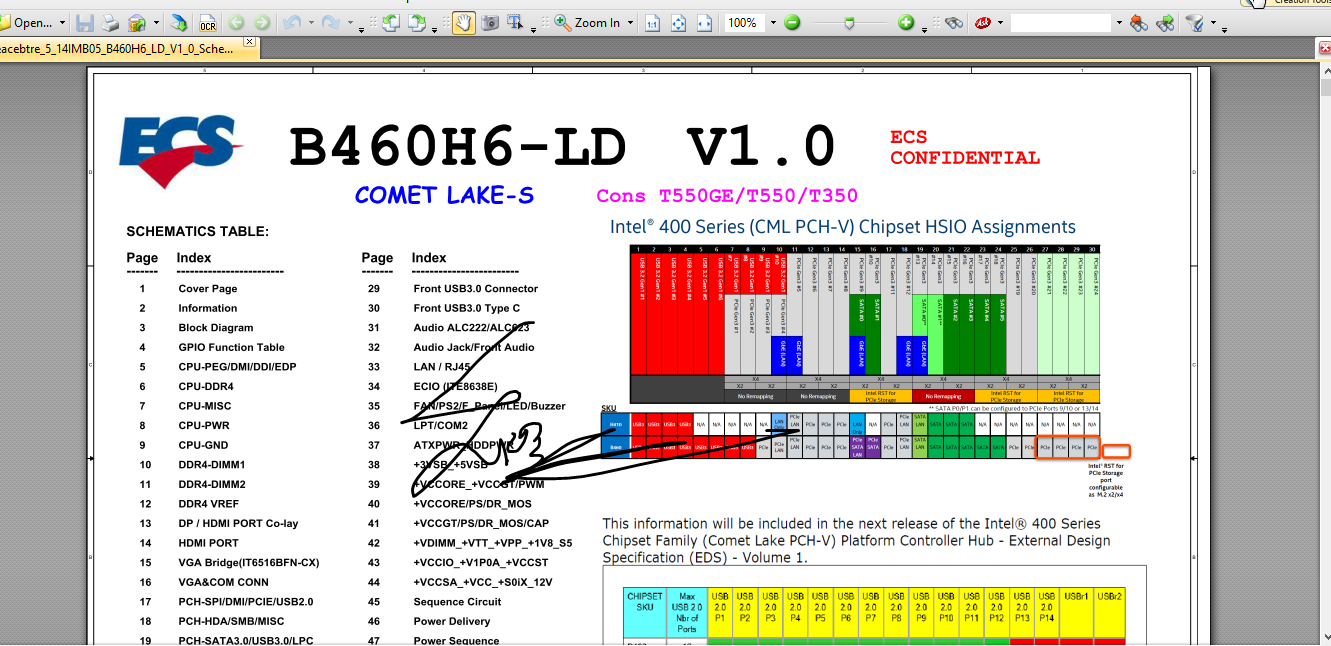
Task: Select the text Select tool
Action: (516, 23)
